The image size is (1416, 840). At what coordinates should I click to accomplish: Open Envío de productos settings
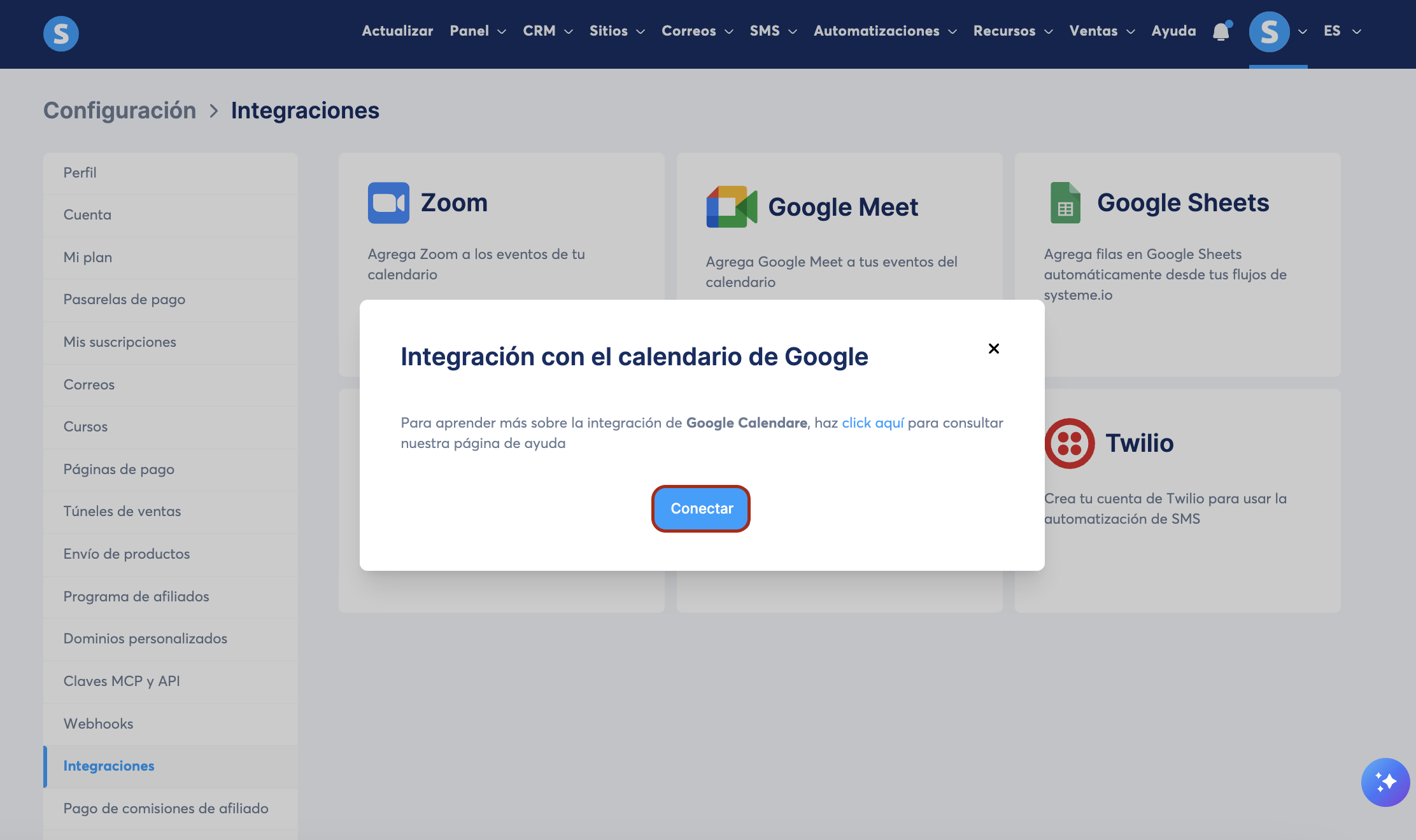(x=171, y=554)
